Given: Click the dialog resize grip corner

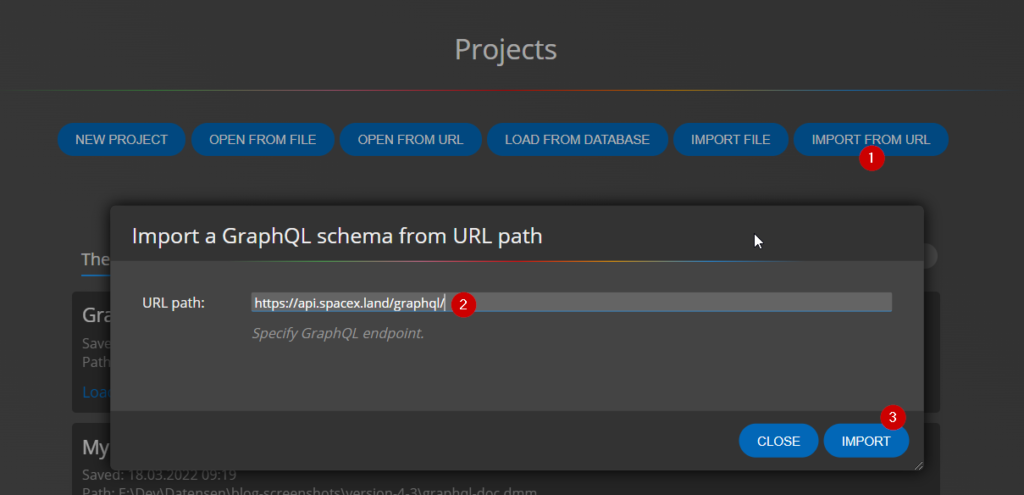Looking at the screenshot, I should [919, 466].
